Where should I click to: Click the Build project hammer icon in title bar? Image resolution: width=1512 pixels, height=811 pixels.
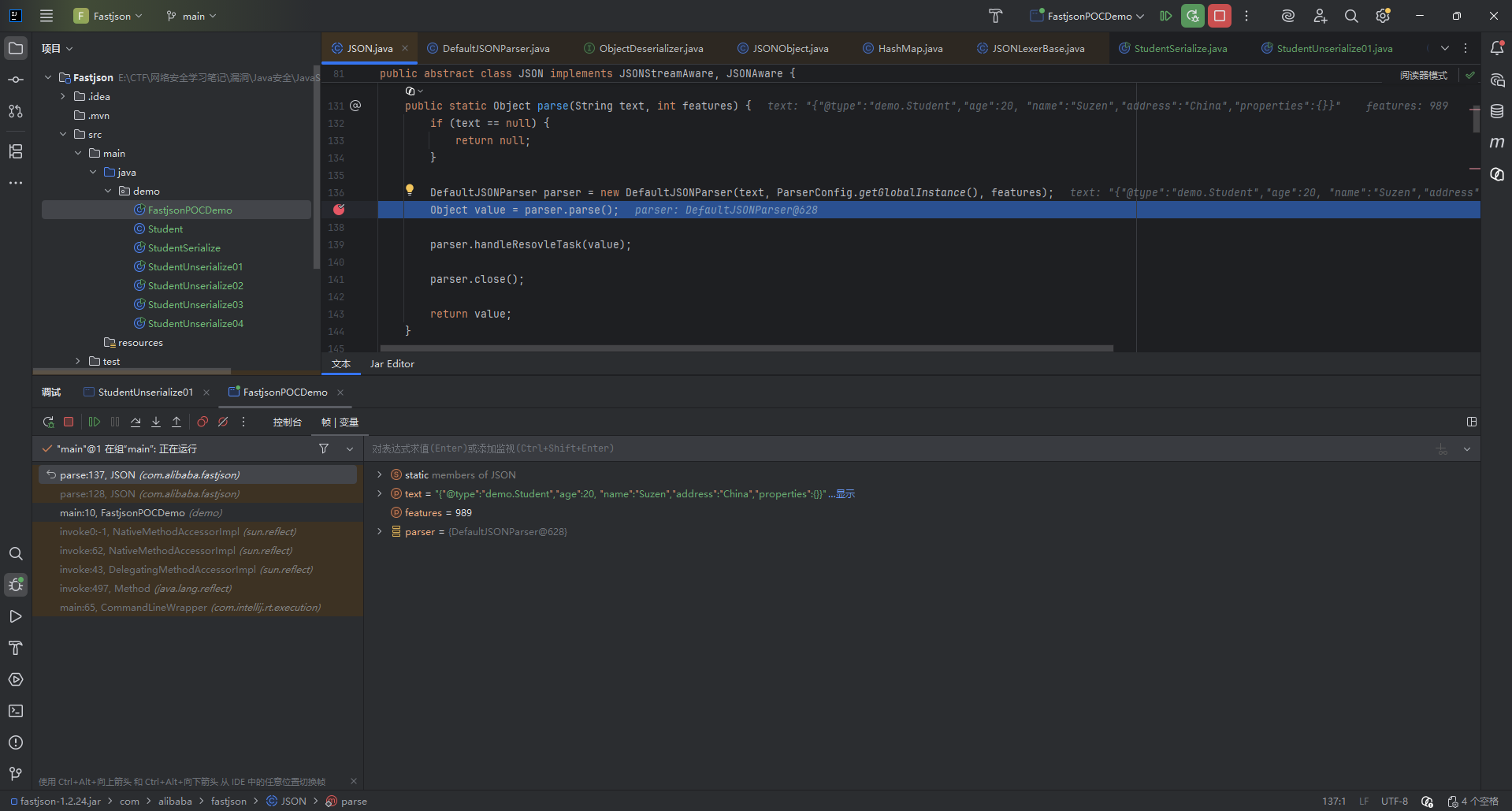[996, 16]
